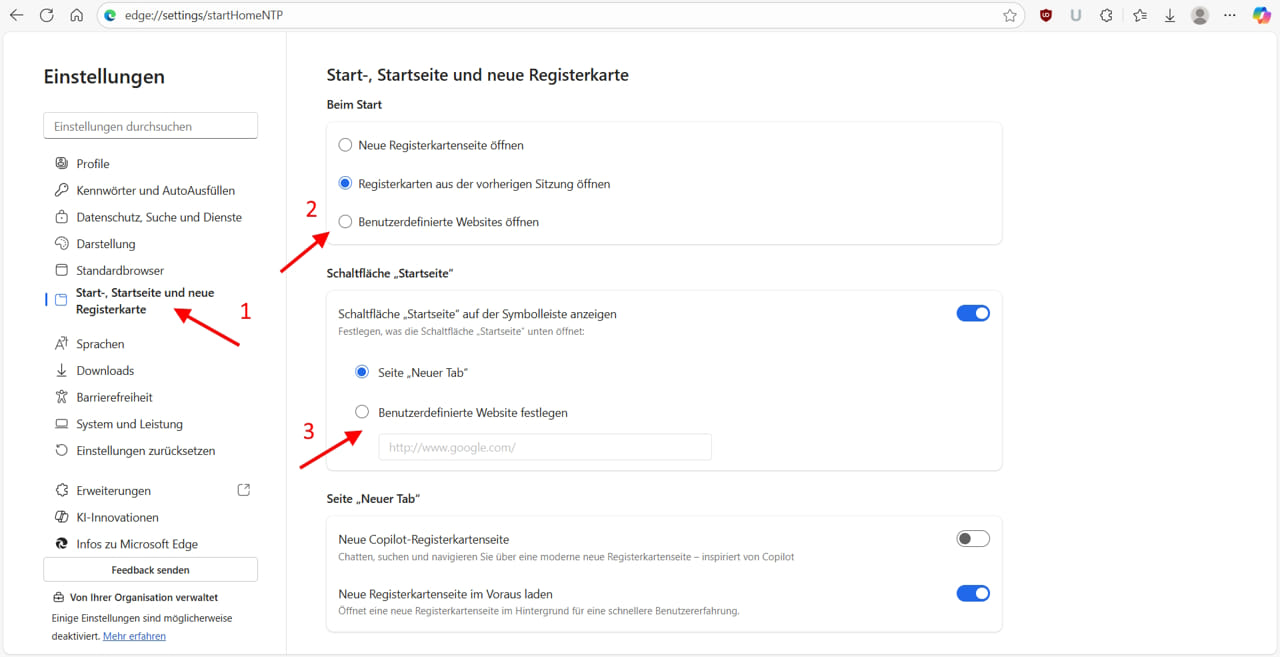Click the browser profile avatar icon
The image size is (1280, 657).
pos(1199,15)
